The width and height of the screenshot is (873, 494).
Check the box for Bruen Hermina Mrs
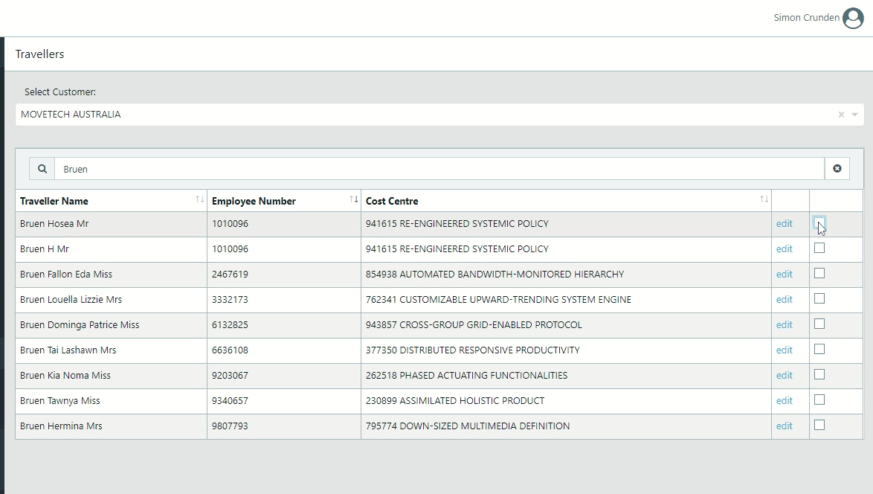pyautogui.click(x=819, y=425)
